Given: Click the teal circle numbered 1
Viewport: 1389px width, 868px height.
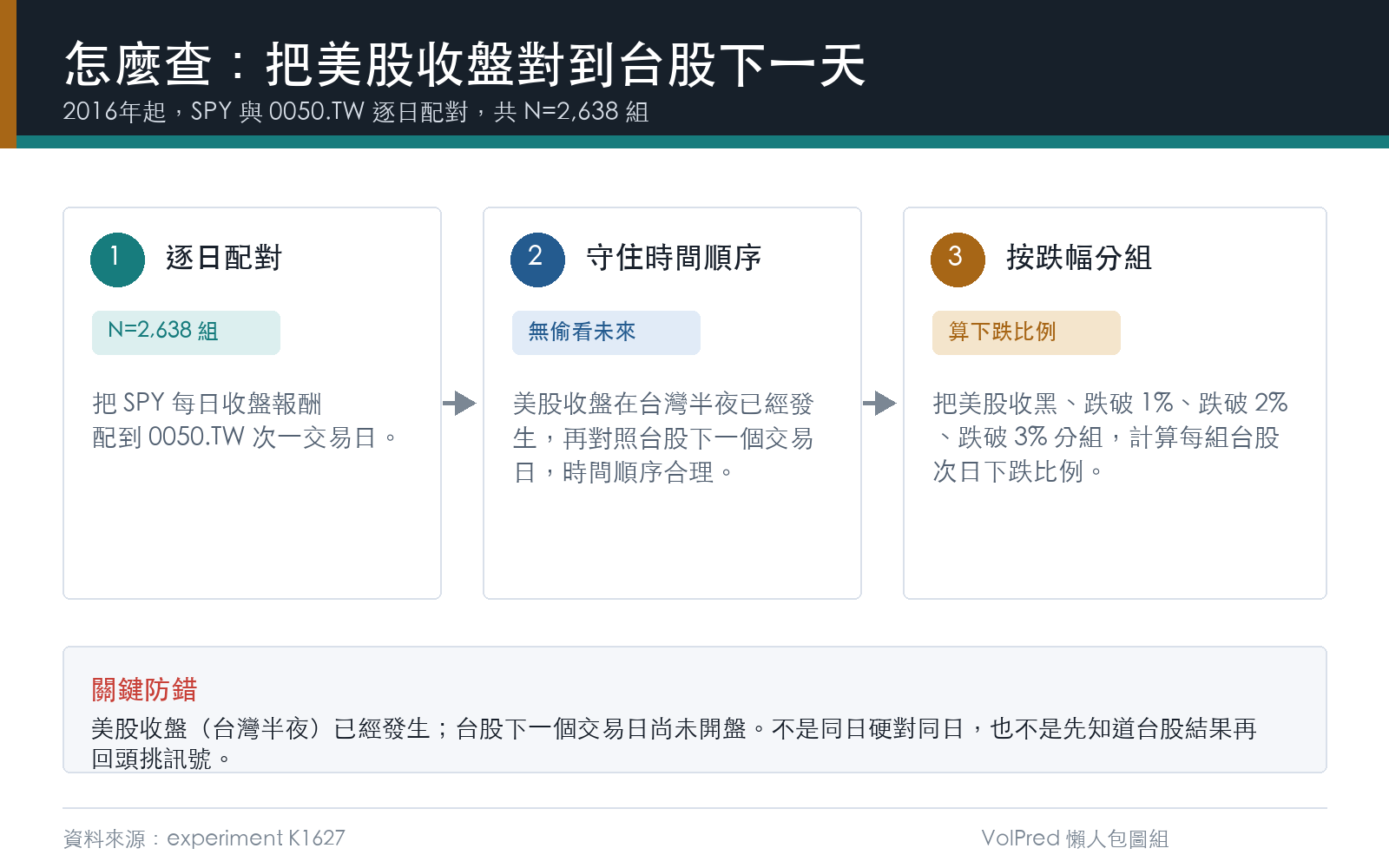Looking at the screenshot, I should point(117,260).
